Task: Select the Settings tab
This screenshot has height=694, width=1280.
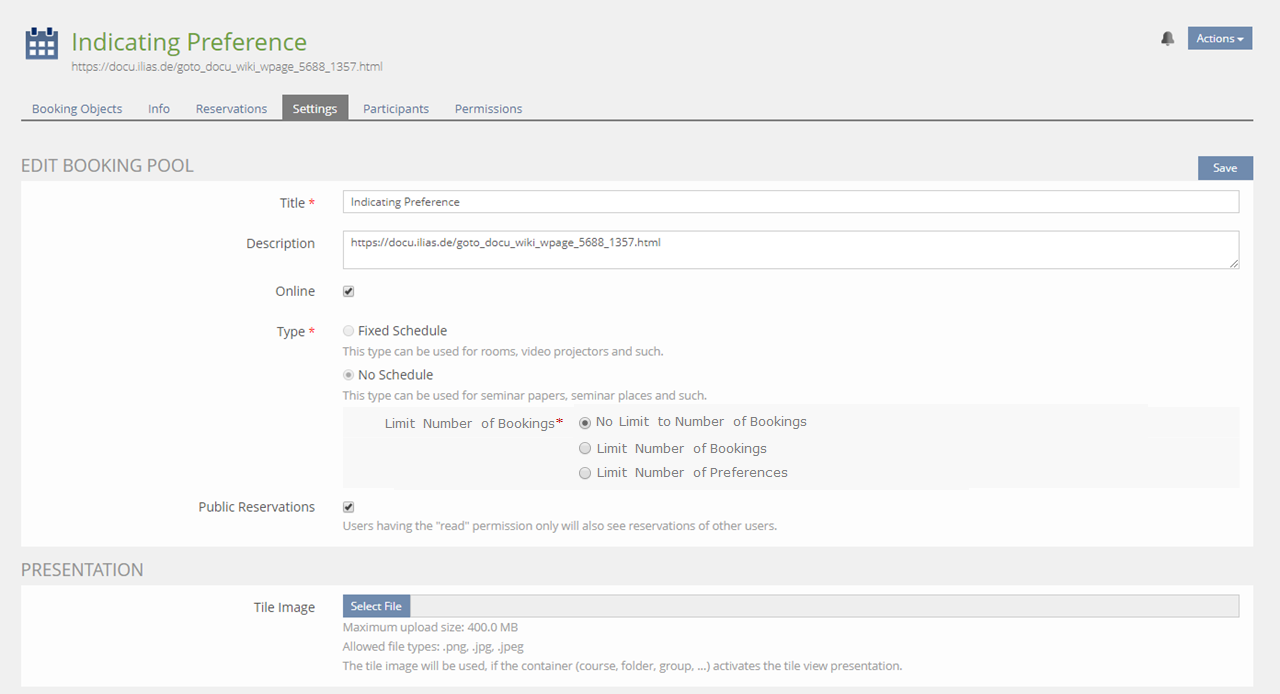Action: [x=315, y=109]
